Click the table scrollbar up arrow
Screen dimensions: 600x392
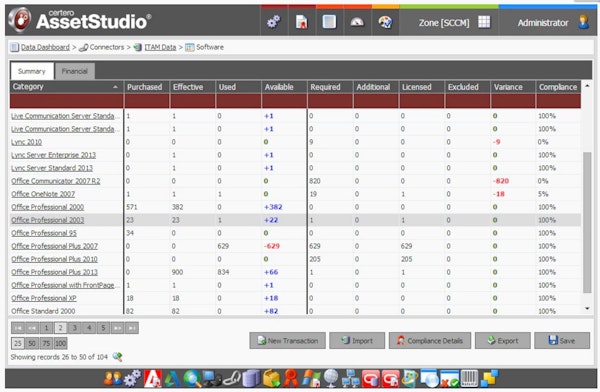[x=587, y=85]
